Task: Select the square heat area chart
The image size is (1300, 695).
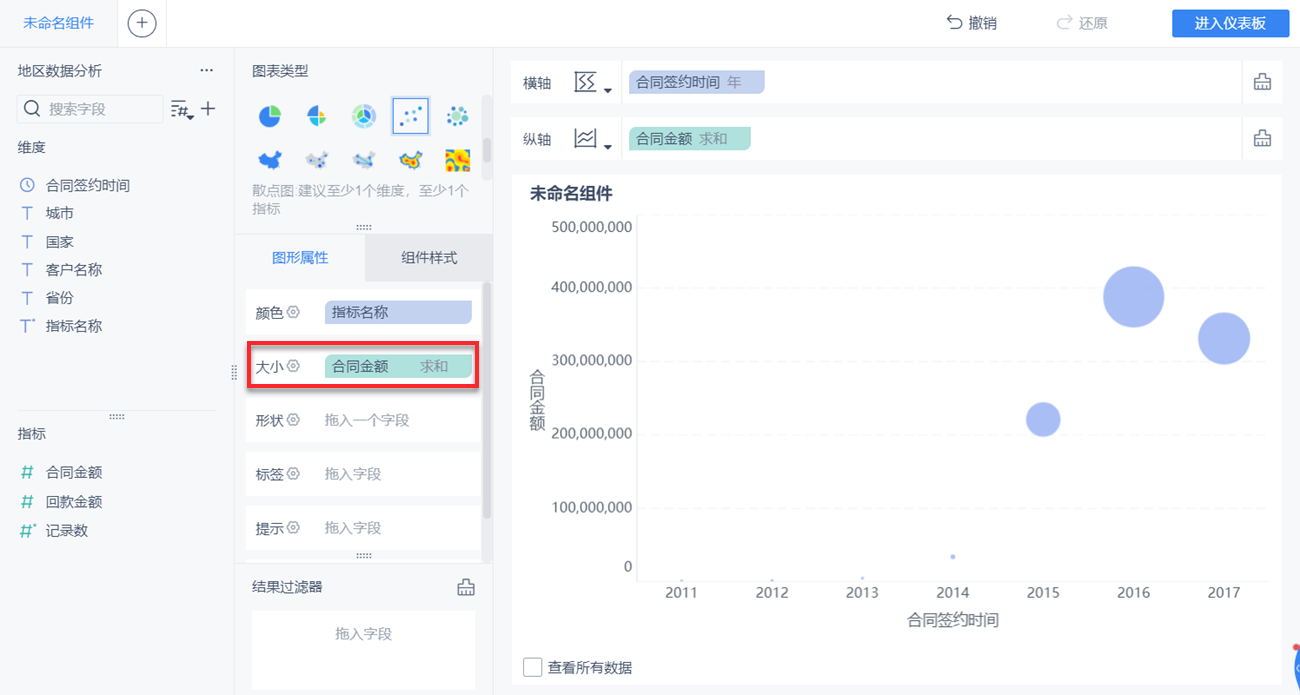Action: pyautogui.click(x=458, y=160)
